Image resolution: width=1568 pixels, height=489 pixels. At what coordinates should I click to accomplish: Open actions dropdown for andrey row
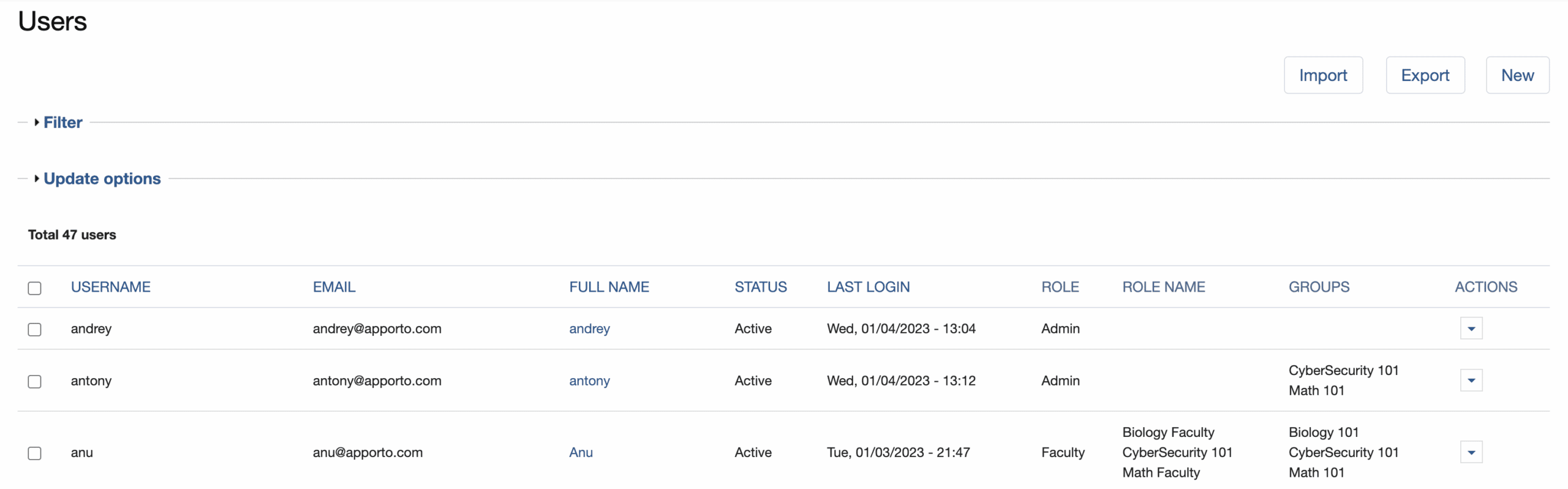pyautogui.click(x=1471, y=328)
